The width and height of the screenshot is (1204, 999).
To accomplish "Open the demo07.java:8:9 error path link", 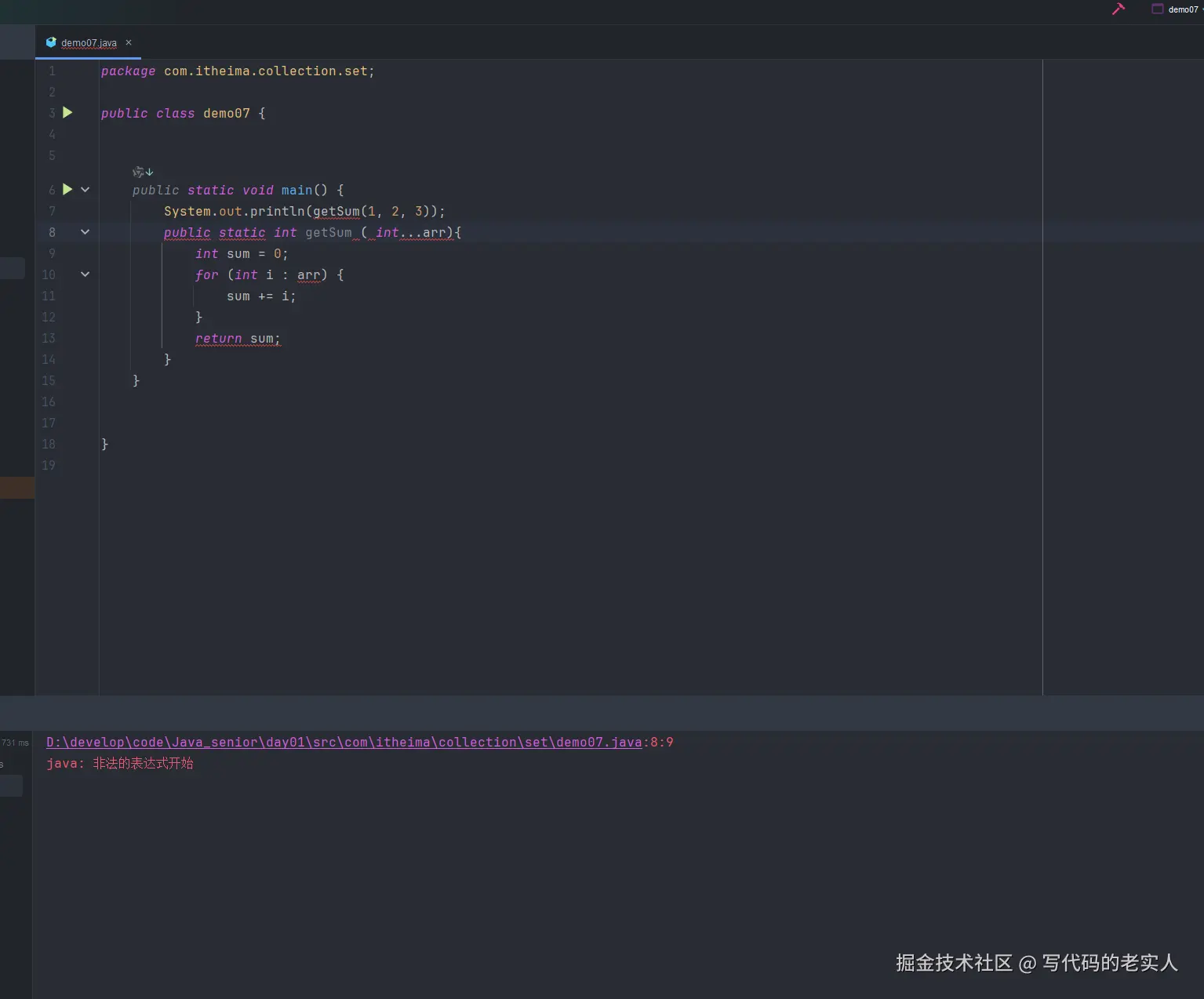I will 344,742.
